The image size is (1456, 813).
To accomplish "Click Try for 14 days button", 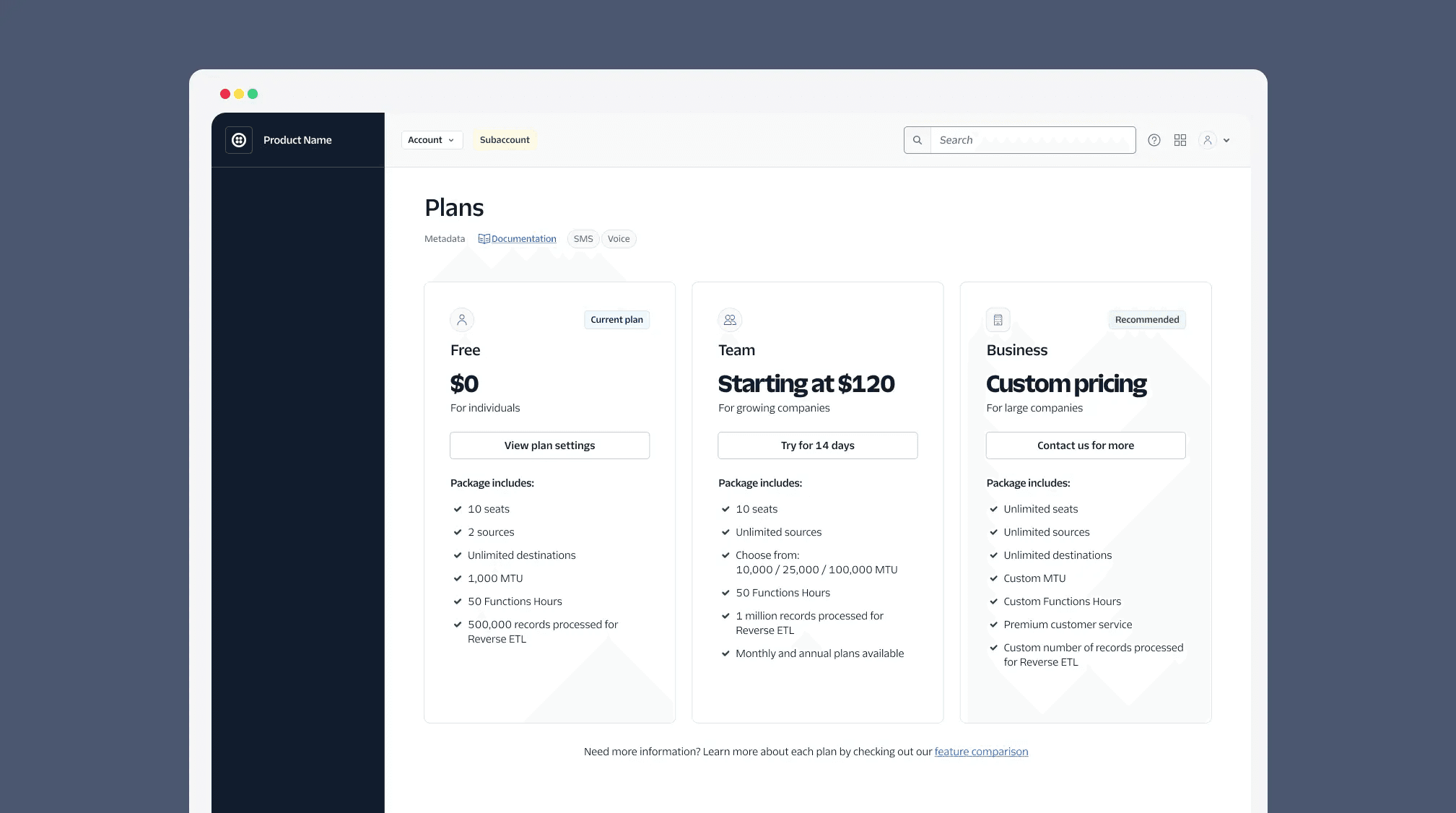I will click(x=817, y=445).
